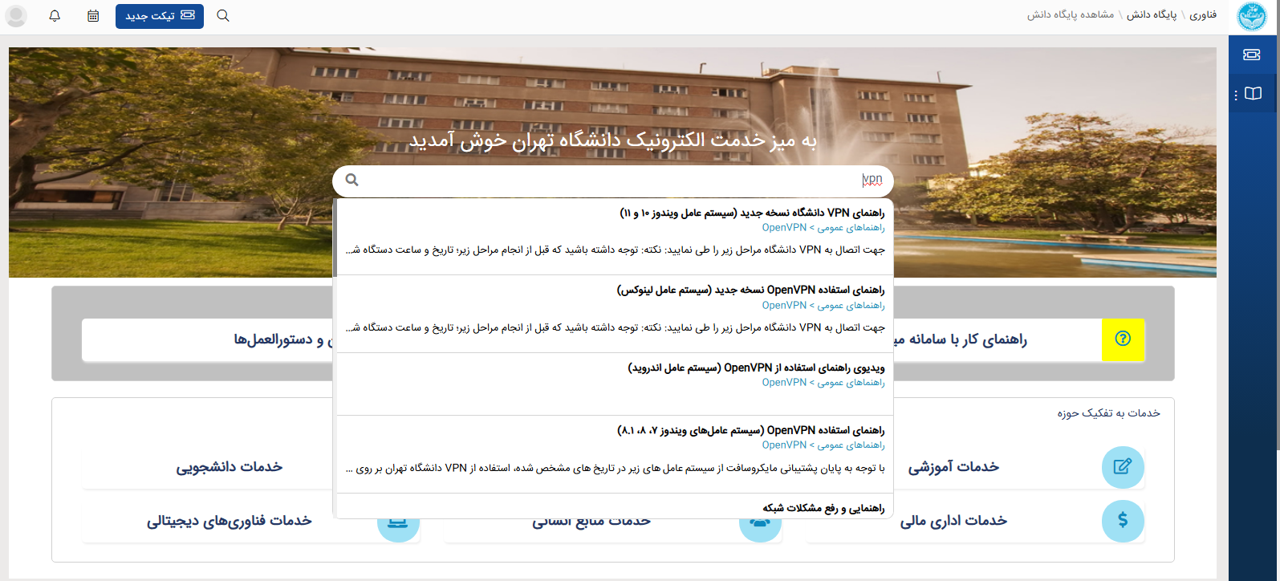Open the knowledge base book icon in the sidebar

(x=1253, y=94)
